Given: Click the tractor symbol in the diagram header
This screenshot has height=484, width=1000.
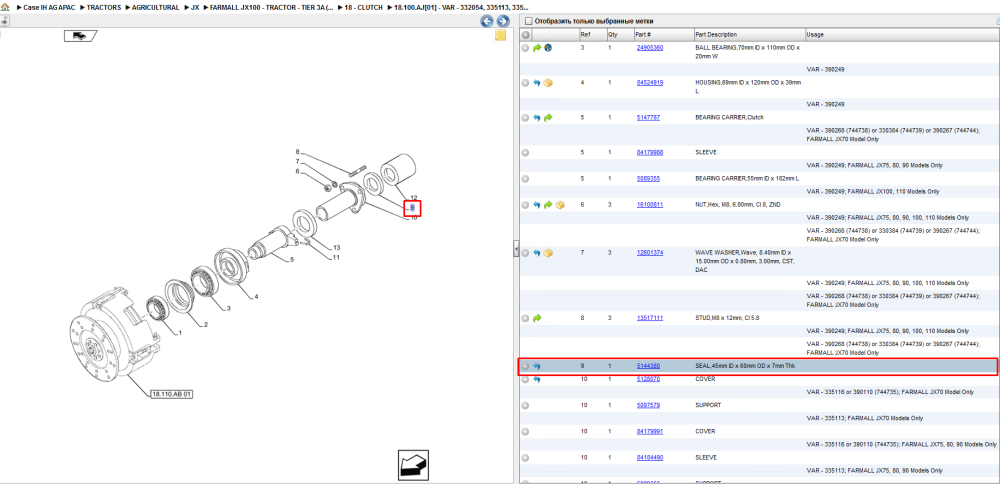Looking at the screenshot, I should (80, 36).
